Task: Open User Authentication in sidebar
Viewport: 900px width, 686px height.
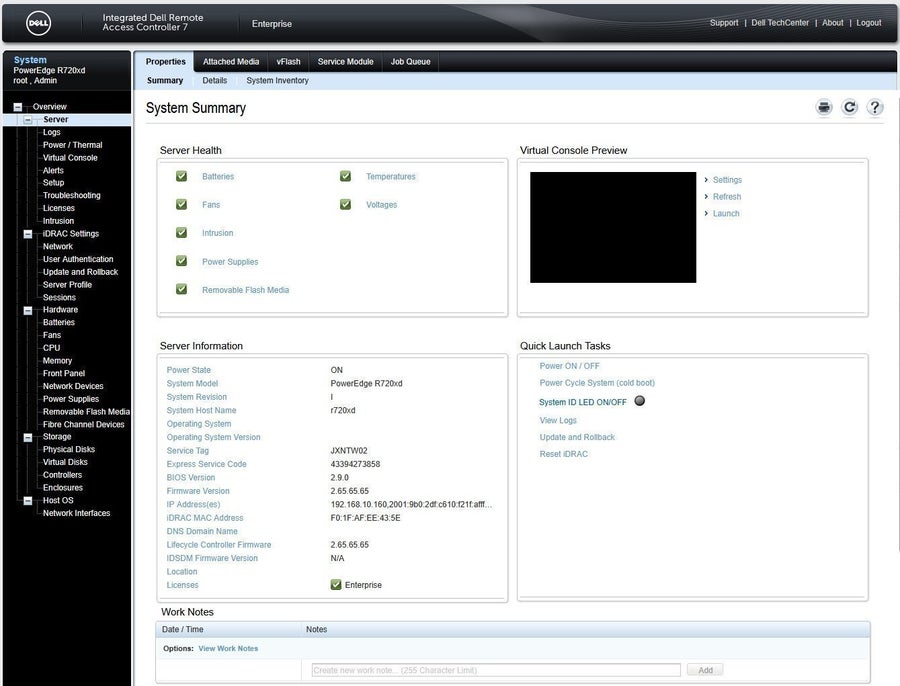Action: [x=78, y=259]
